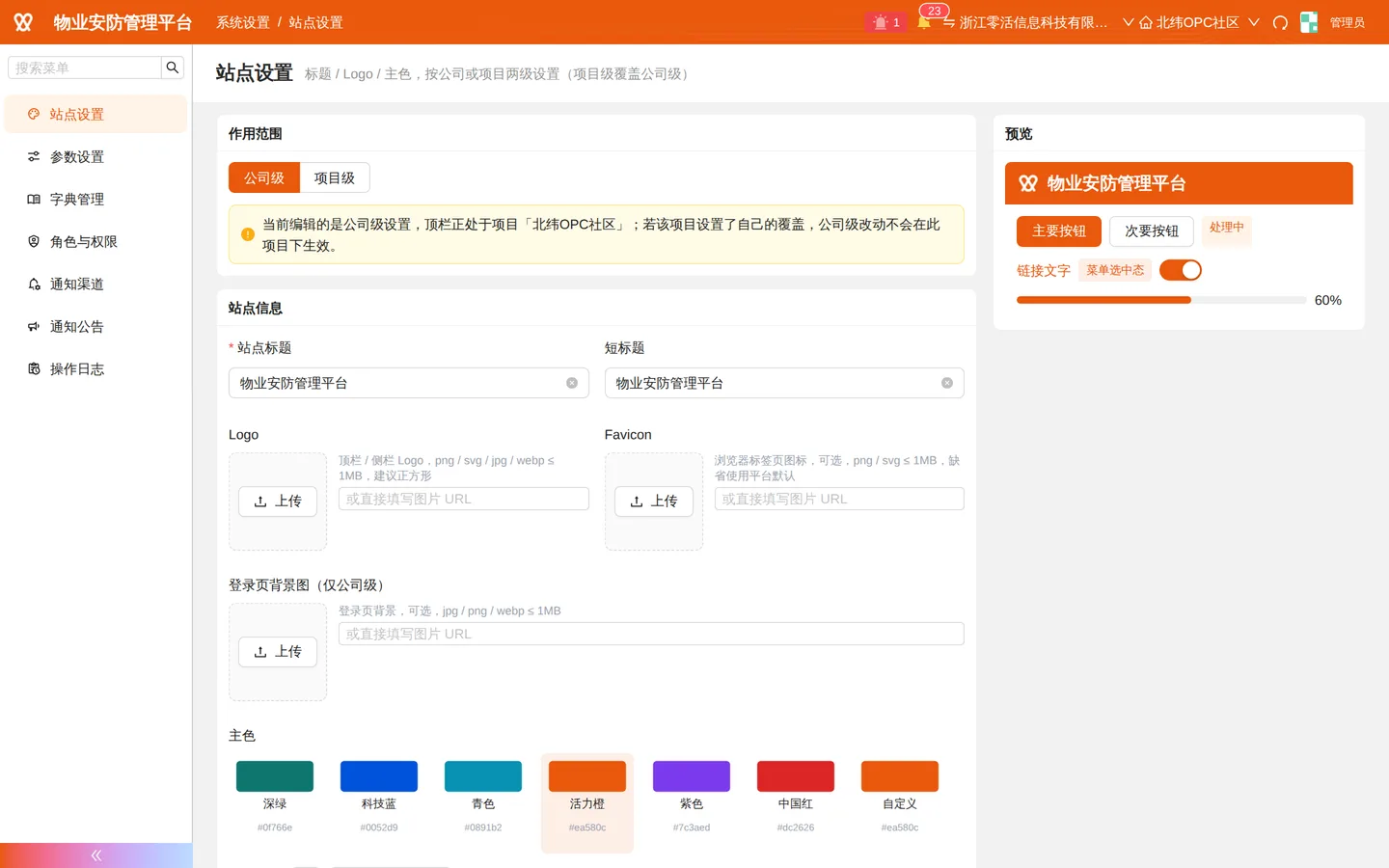
Task: Collapse the sidebar with double-chevron icon
Action: pyautogui.click(x=96, y=855)
